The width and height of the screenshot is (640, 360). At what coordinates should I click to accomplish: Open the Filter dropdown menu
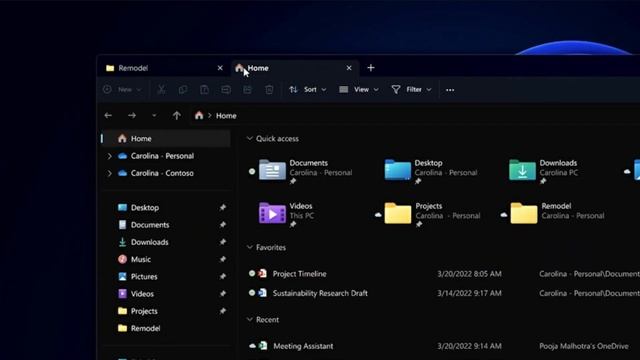[x=411, y=89]
